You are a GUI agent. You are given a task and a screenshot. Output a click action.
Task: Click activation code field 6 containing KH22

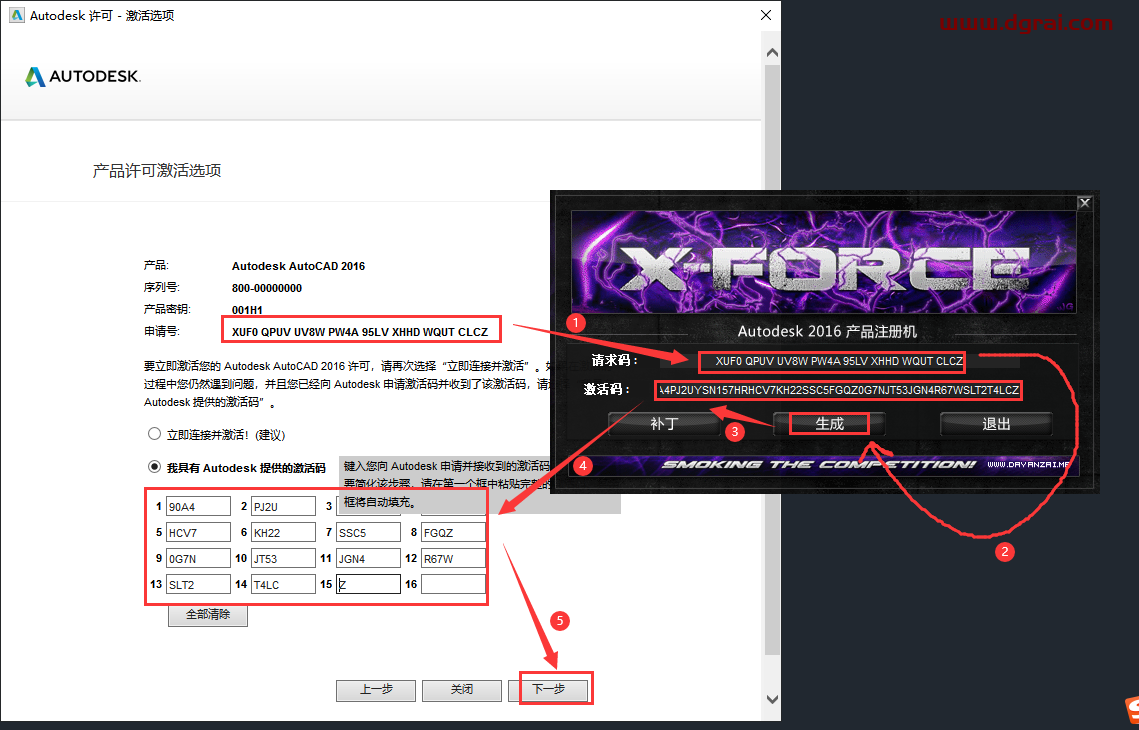tap(283, 532)
